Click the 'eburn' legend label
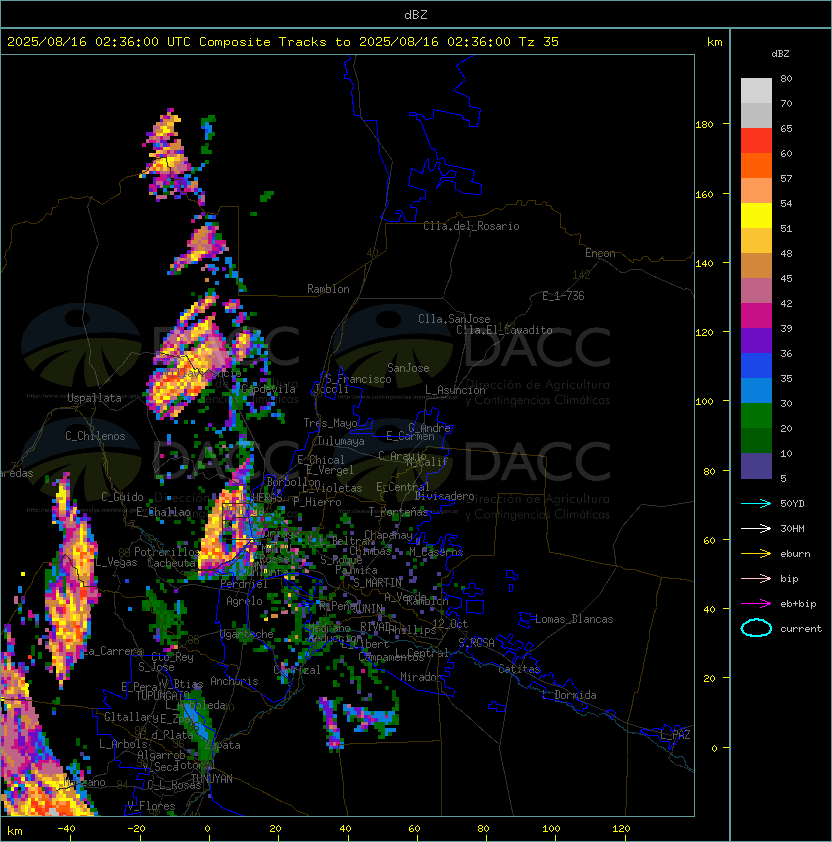This screenshot has width=832, height=842. click(795, 554)
